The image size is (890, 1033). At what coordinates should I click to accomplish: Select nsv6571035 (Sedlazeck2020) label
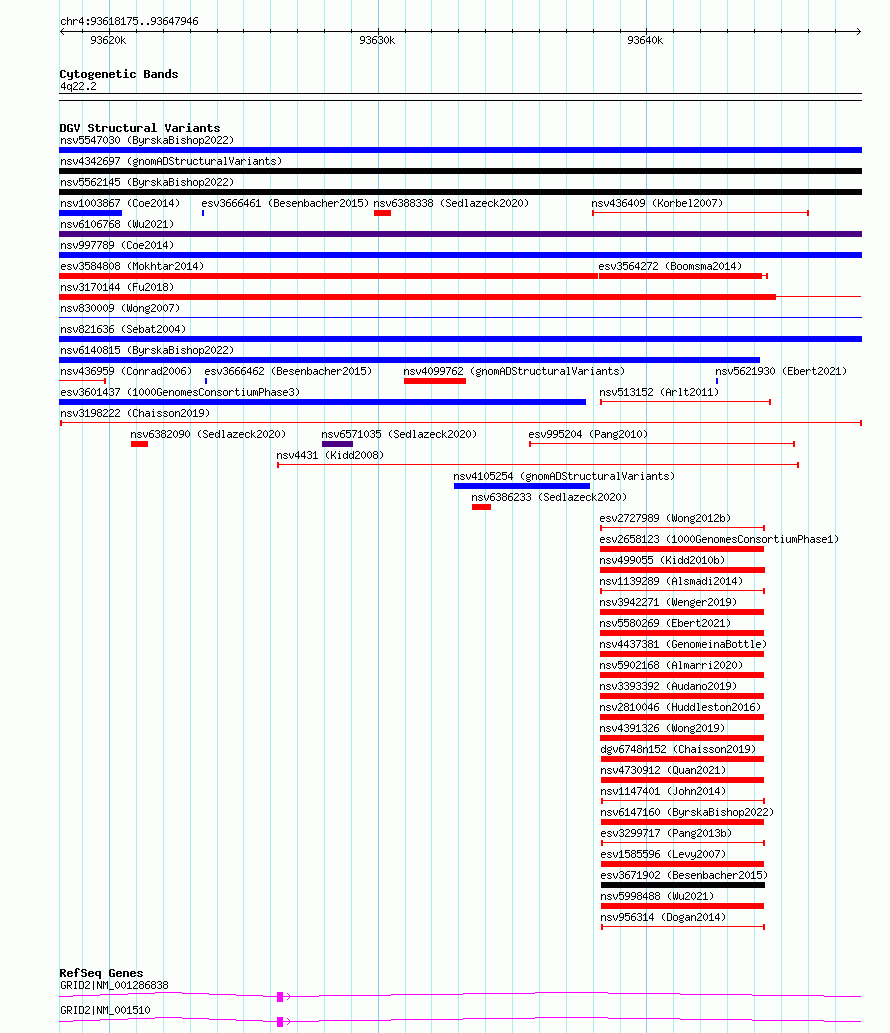[399, 435]
